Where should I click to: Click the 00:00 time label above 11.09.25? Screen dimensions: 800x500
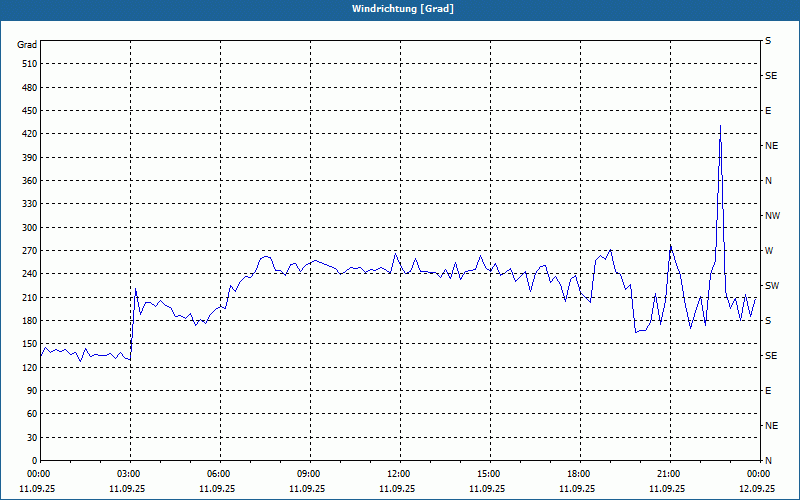[37, 474]
